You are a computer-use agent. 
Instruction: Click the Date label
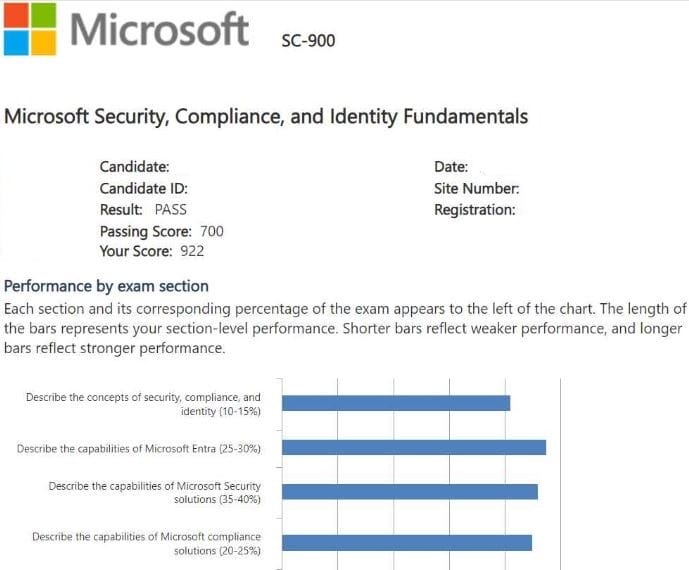click(451, 167)
